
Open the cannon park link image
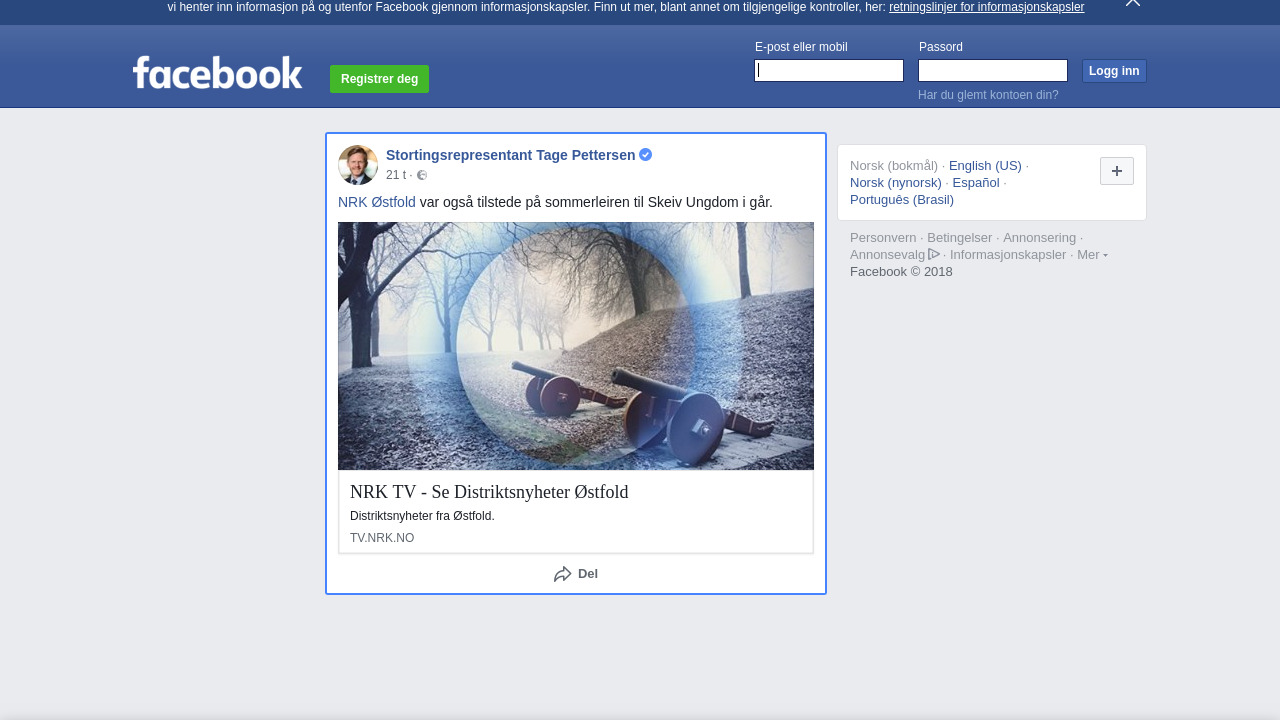point(576,346)
